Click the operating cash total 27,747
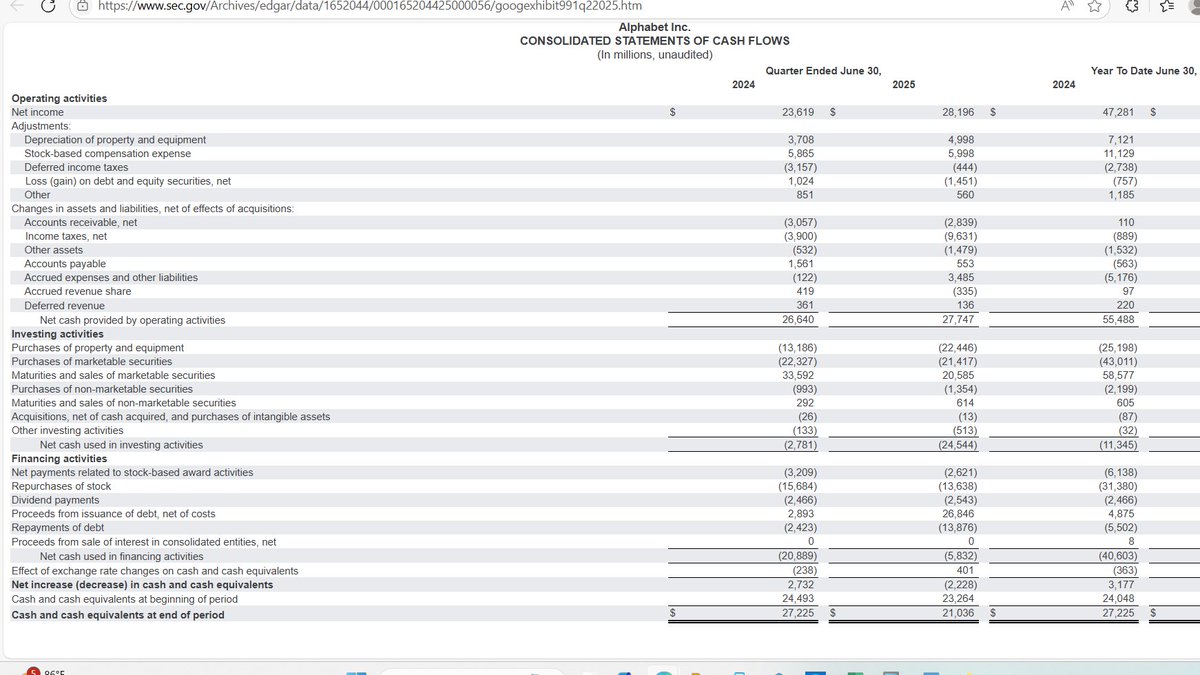1200x675 pixels. coord(959,320)
